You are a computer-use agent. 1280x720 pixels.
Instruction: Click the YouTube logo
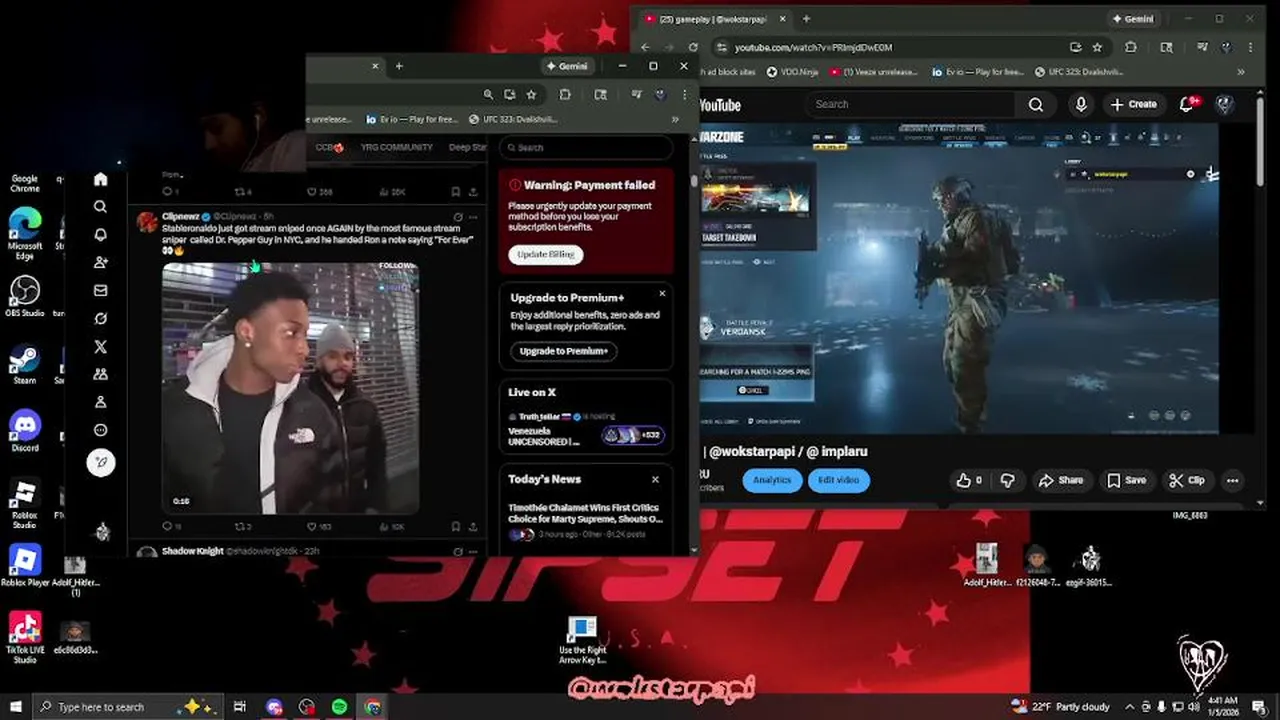click(720, 105)
